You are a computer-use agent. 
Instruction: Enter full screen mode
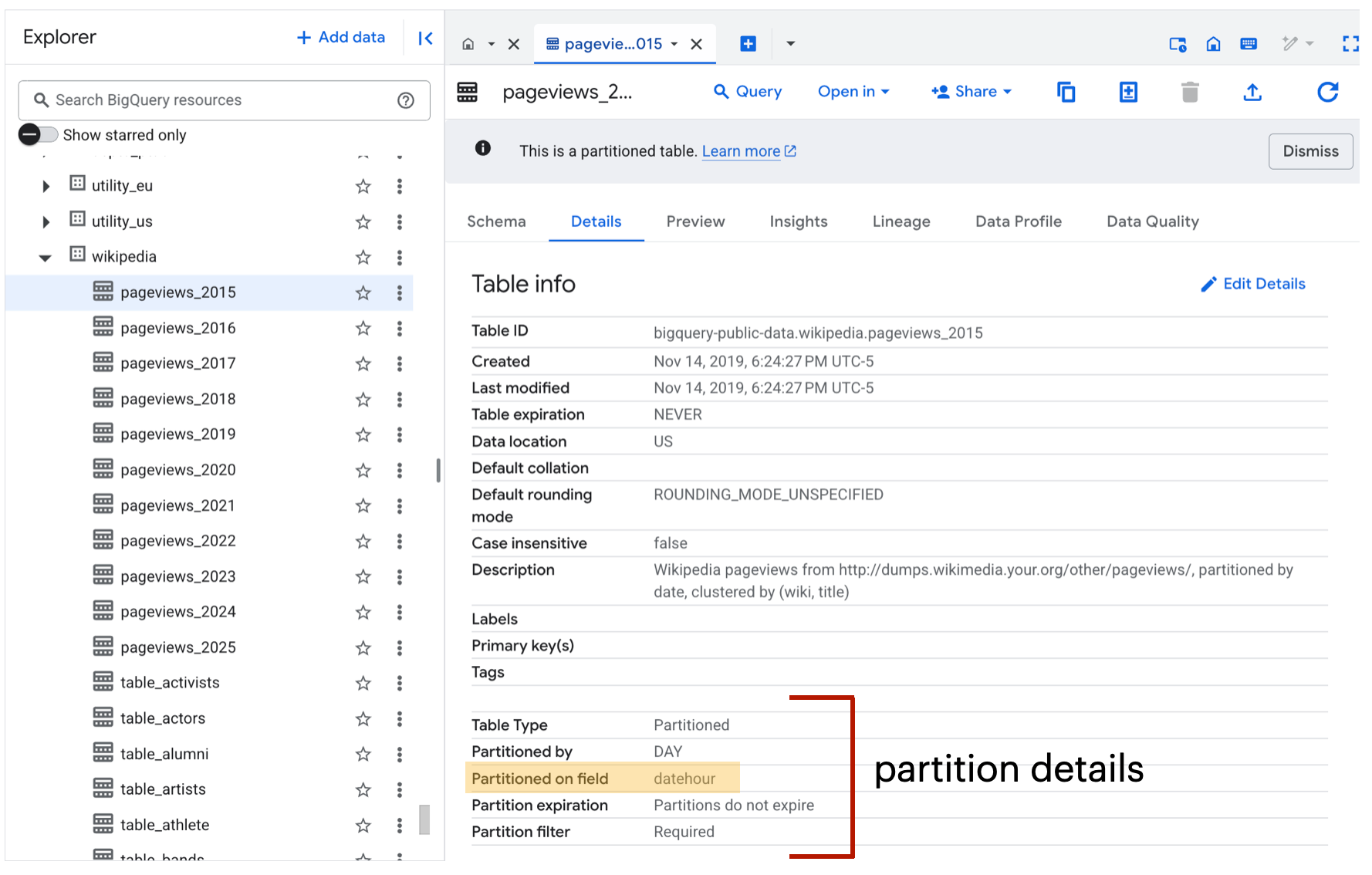point(1350,44)
